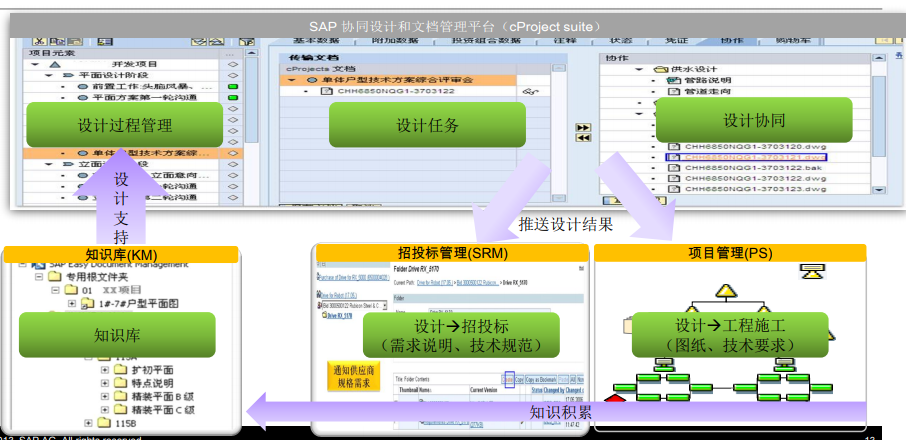Image resolution: width=906 pixels, height=440 pixels.
Task: Collapse the 平面设计阶段 node
Action: (x=49, y=75)
